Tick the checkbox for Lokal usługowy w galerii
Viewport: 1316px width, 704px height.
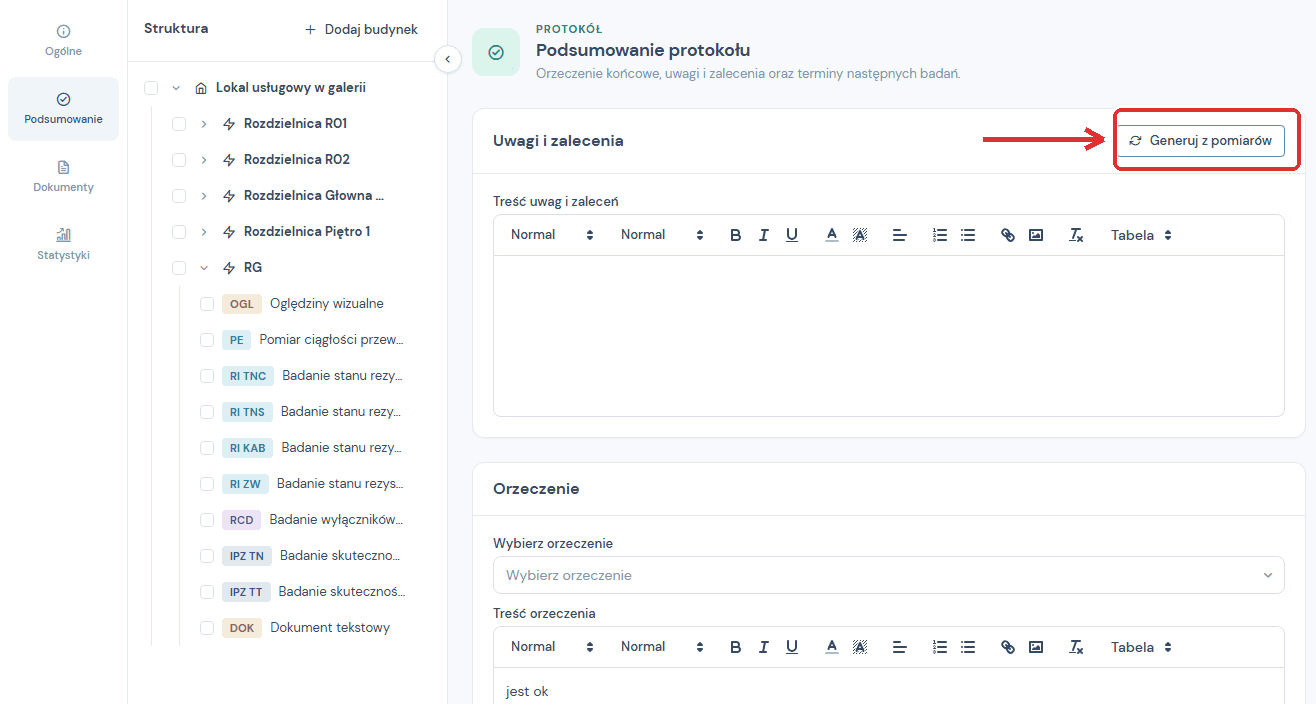[x=151, y=88]
